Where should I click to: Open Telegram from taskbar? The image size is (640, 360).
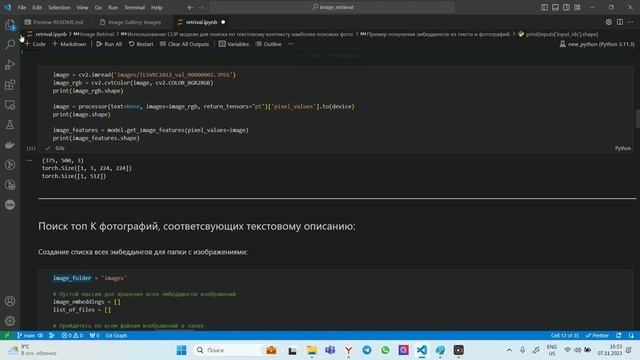point(367,350)
